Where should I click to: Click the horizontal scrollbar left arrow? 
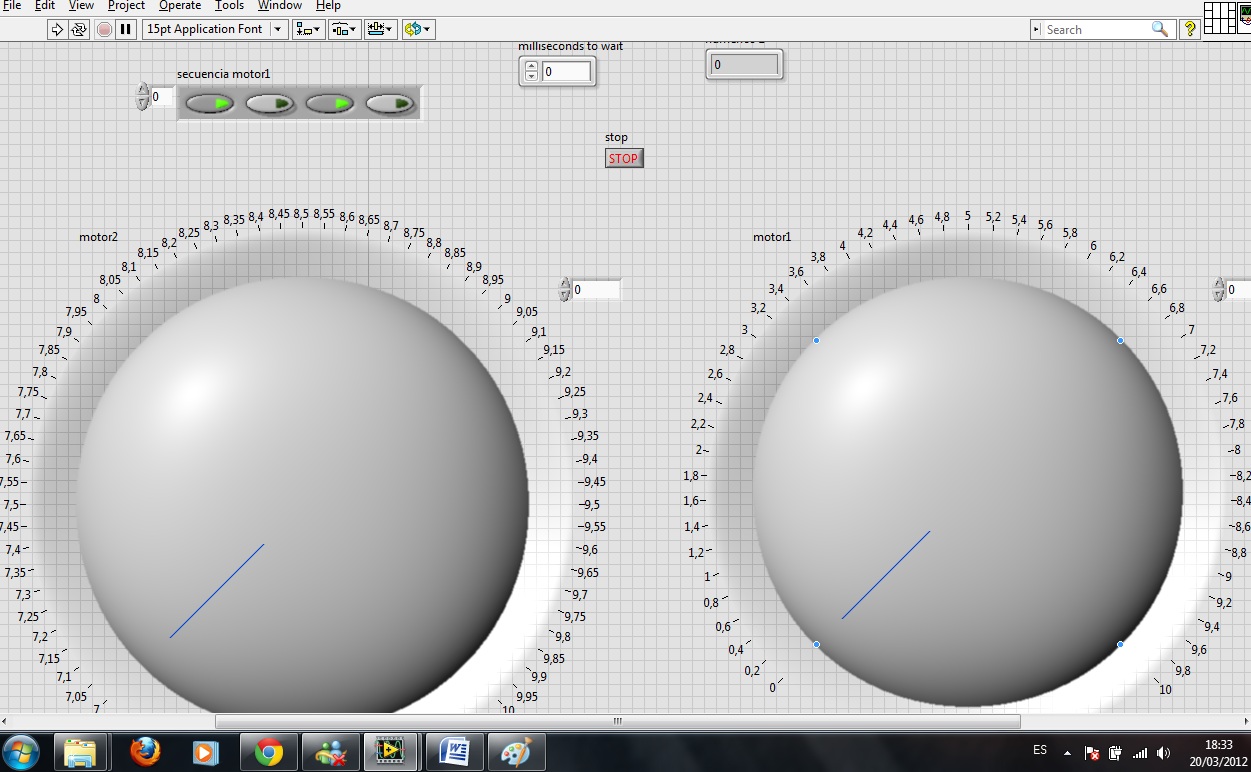6,721
